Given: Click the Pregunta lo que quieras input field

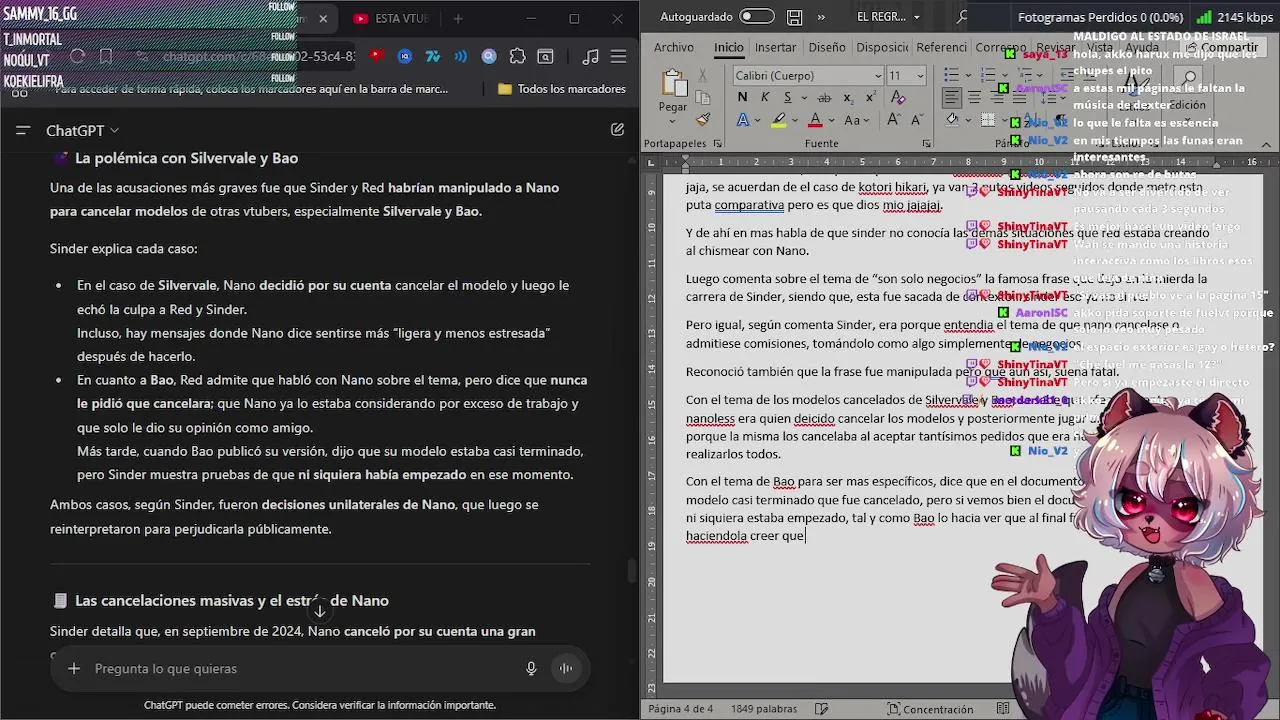Looking at the screenshot, I should click(300, 668).
